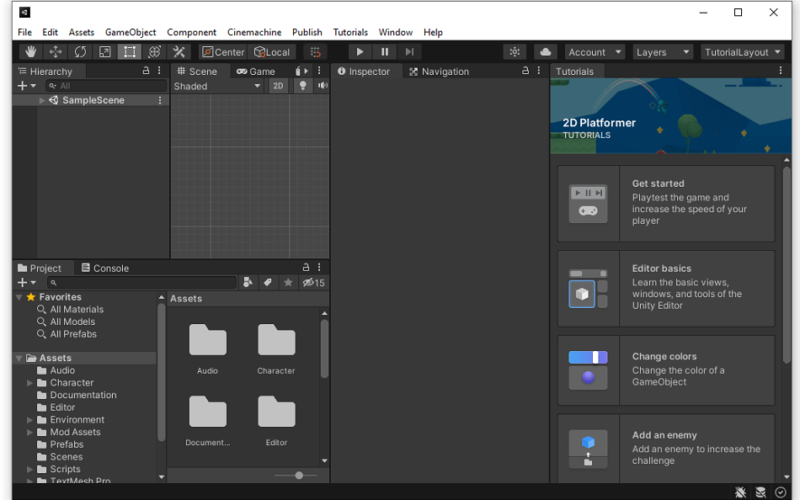This screenshot has width=800, height=500.
Task: Start Play mode
Action: point(360,52)
